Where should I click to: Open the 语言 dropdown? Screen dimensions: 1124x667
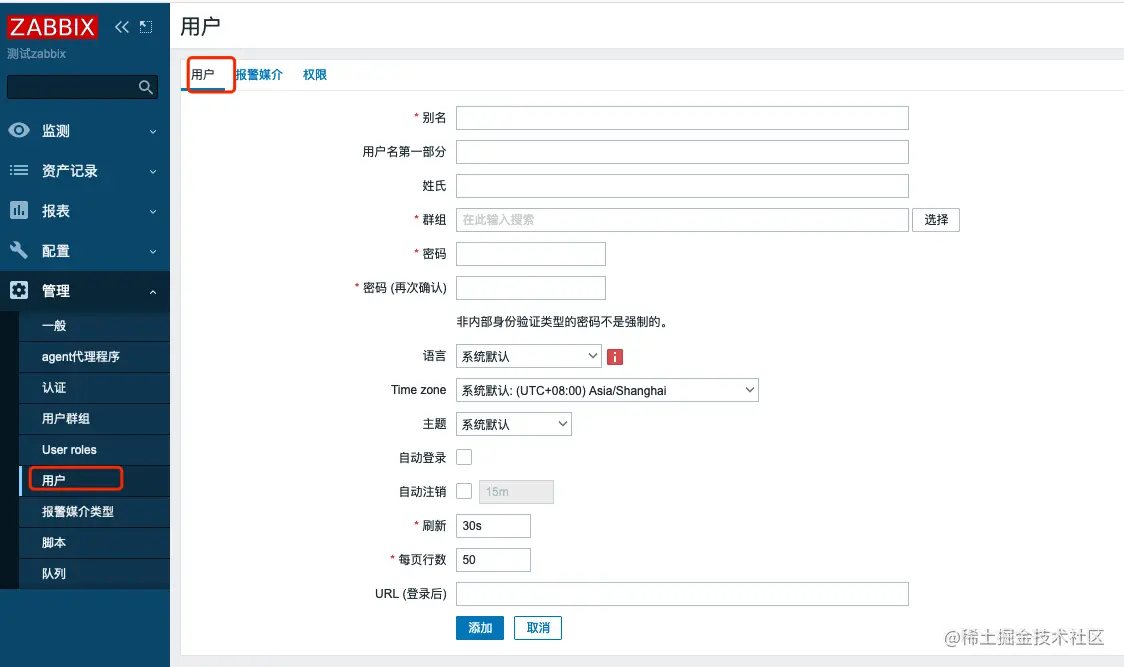(529, 356)
